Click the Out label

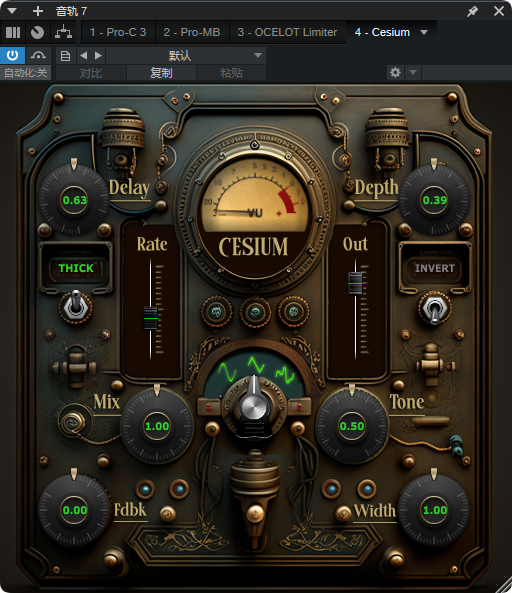point(355,244)
